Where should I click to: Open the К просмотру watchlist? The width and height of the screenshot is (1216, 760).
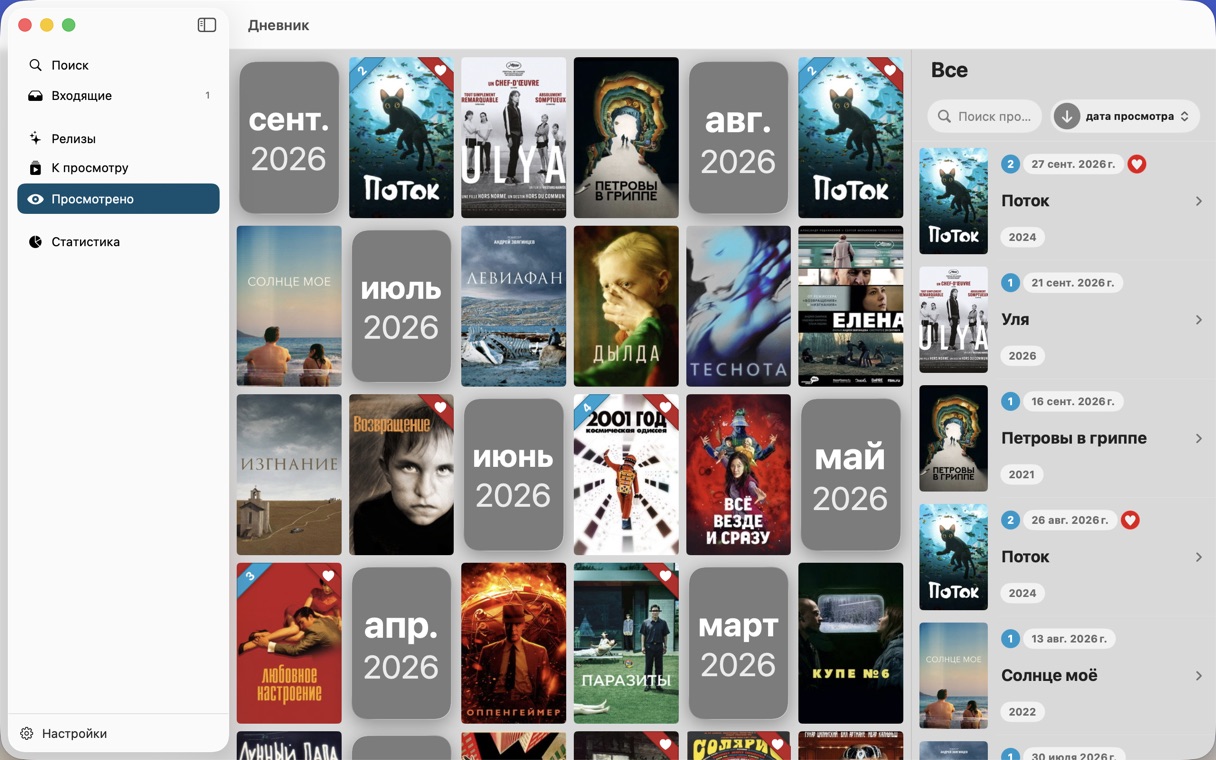click(118, 168)
